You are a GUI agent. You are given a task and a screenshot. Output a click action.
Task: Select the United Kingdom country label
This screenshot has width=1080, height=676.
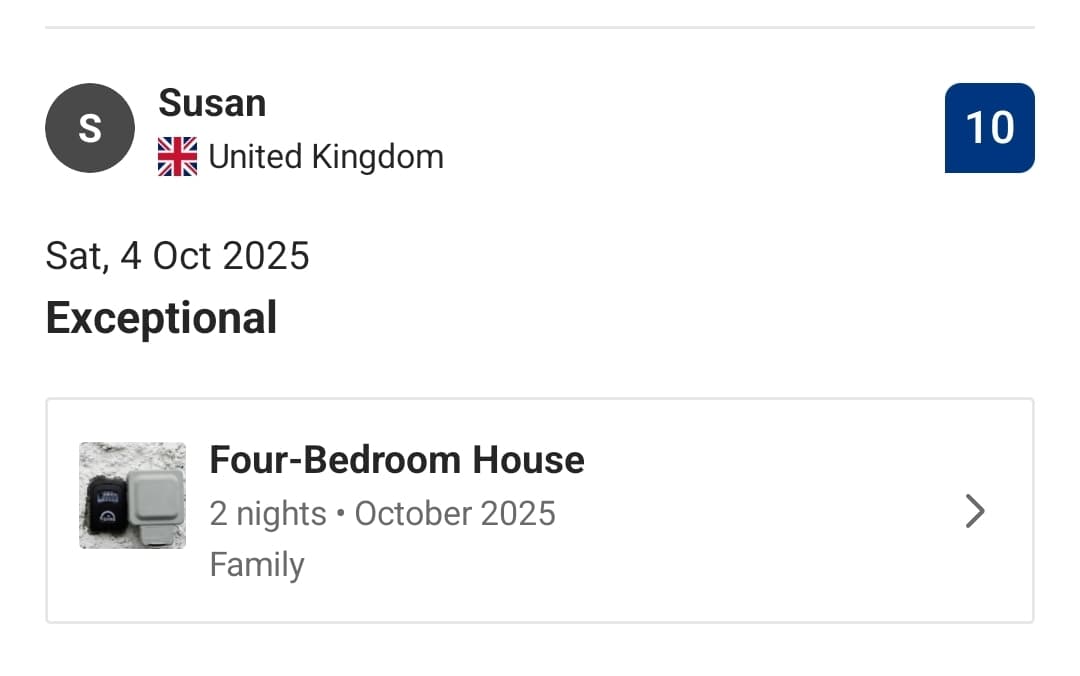pos(326,157)
